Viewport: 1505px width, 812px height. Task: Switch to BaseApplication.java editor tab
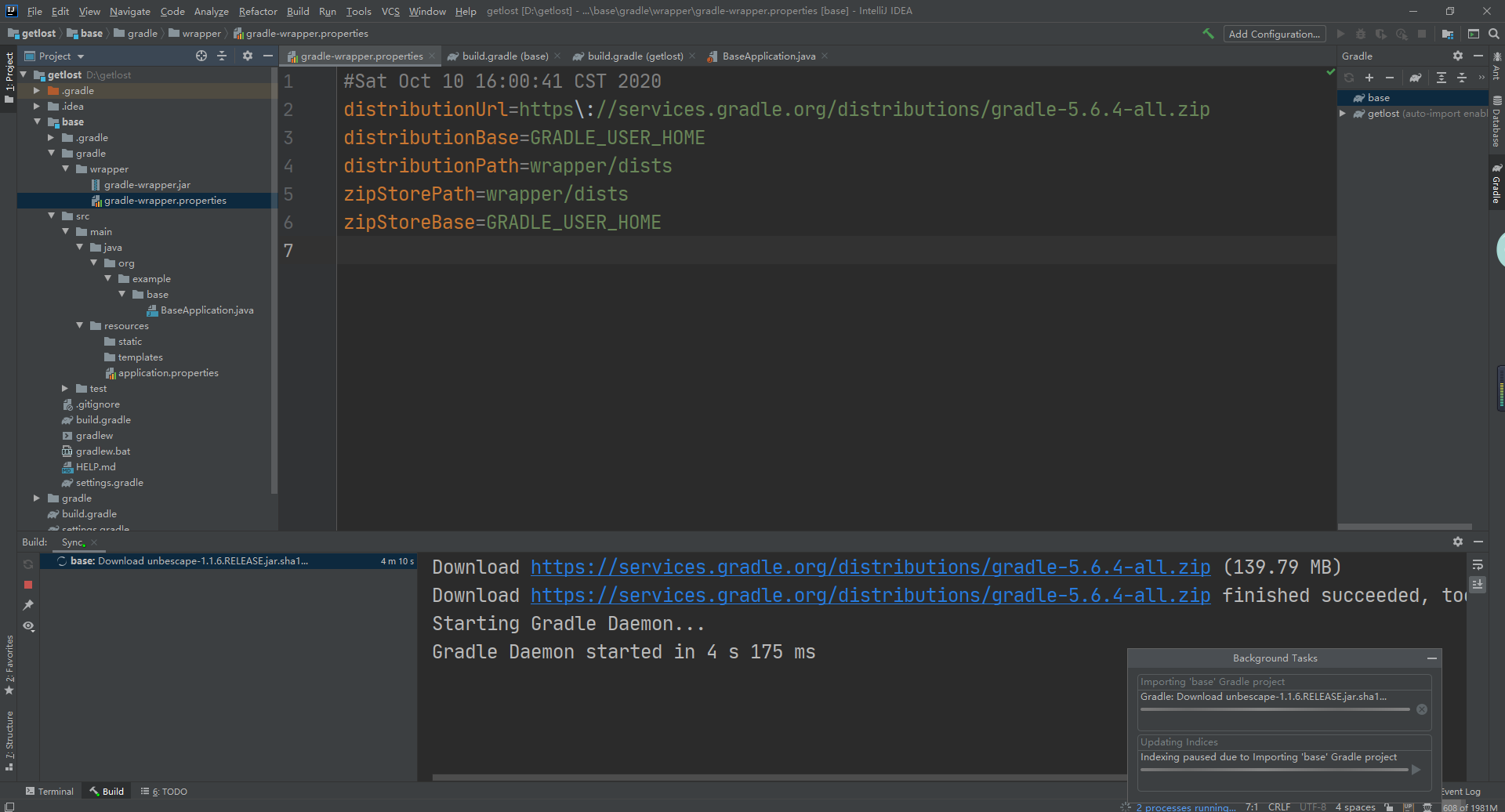click(767, 56)
